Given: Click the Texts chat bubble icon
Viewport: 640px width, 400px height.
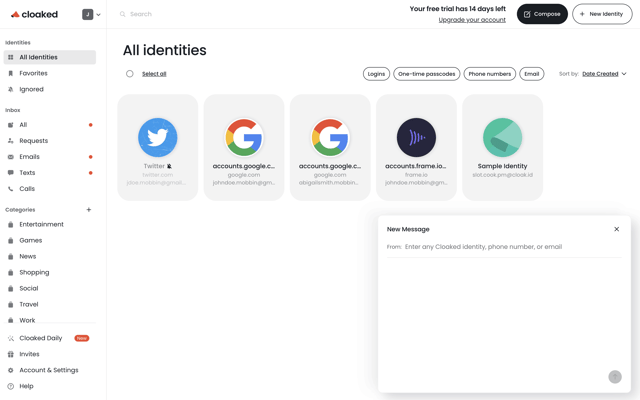Looking at the screenshot, I should tap(11, 173).
